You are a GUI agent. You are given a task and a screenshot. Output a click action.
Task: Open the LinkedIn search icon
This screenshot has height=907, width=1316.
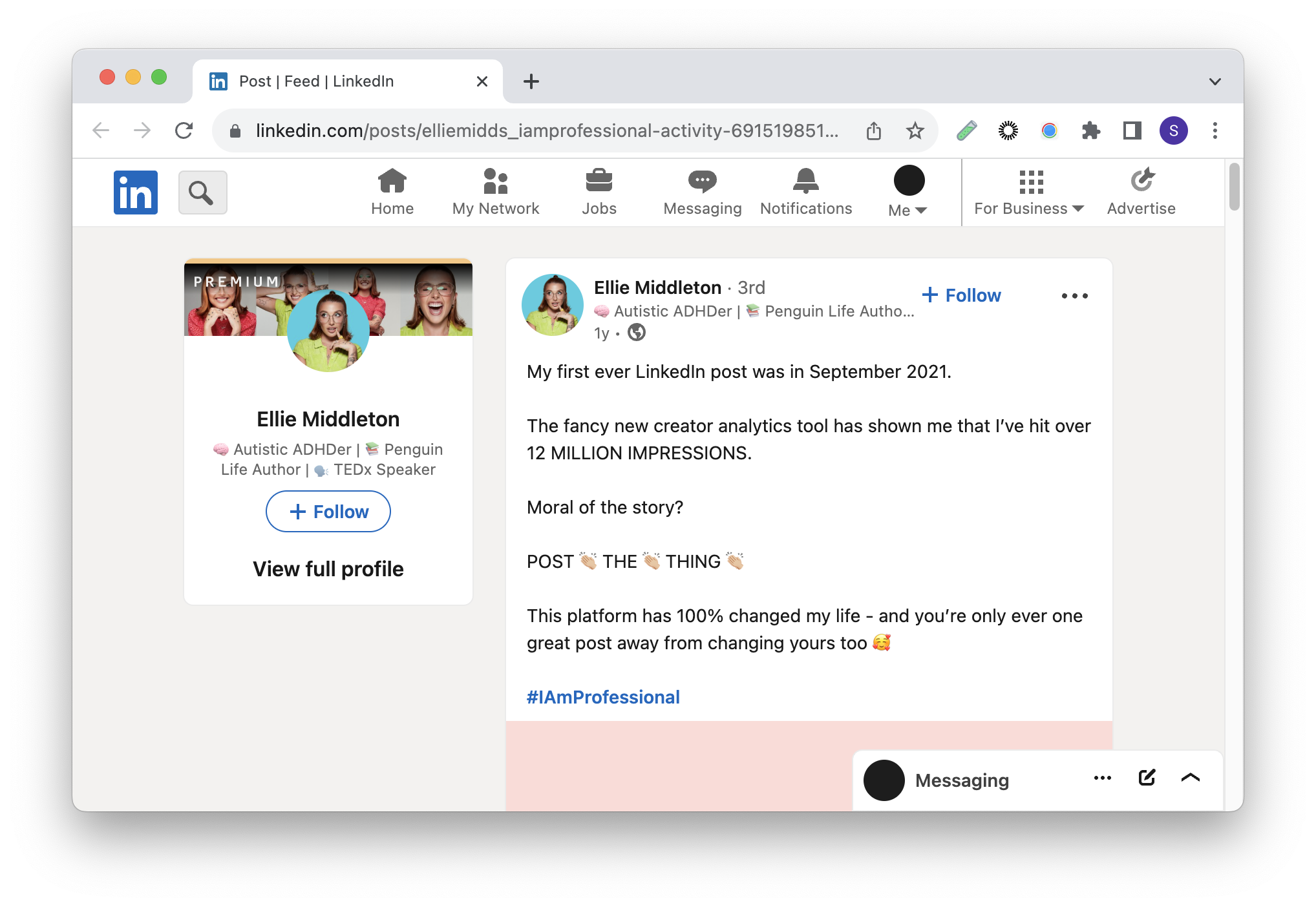click(202, 193)
